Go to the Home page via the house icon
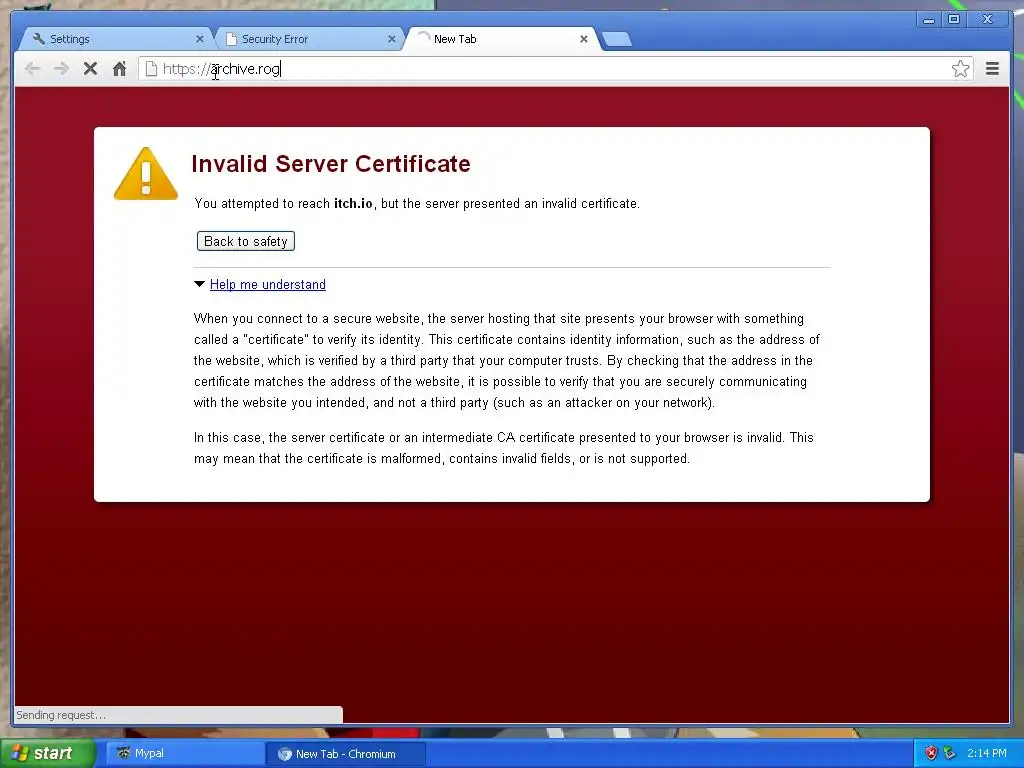 pyautogui.click(x=119, y=69)
